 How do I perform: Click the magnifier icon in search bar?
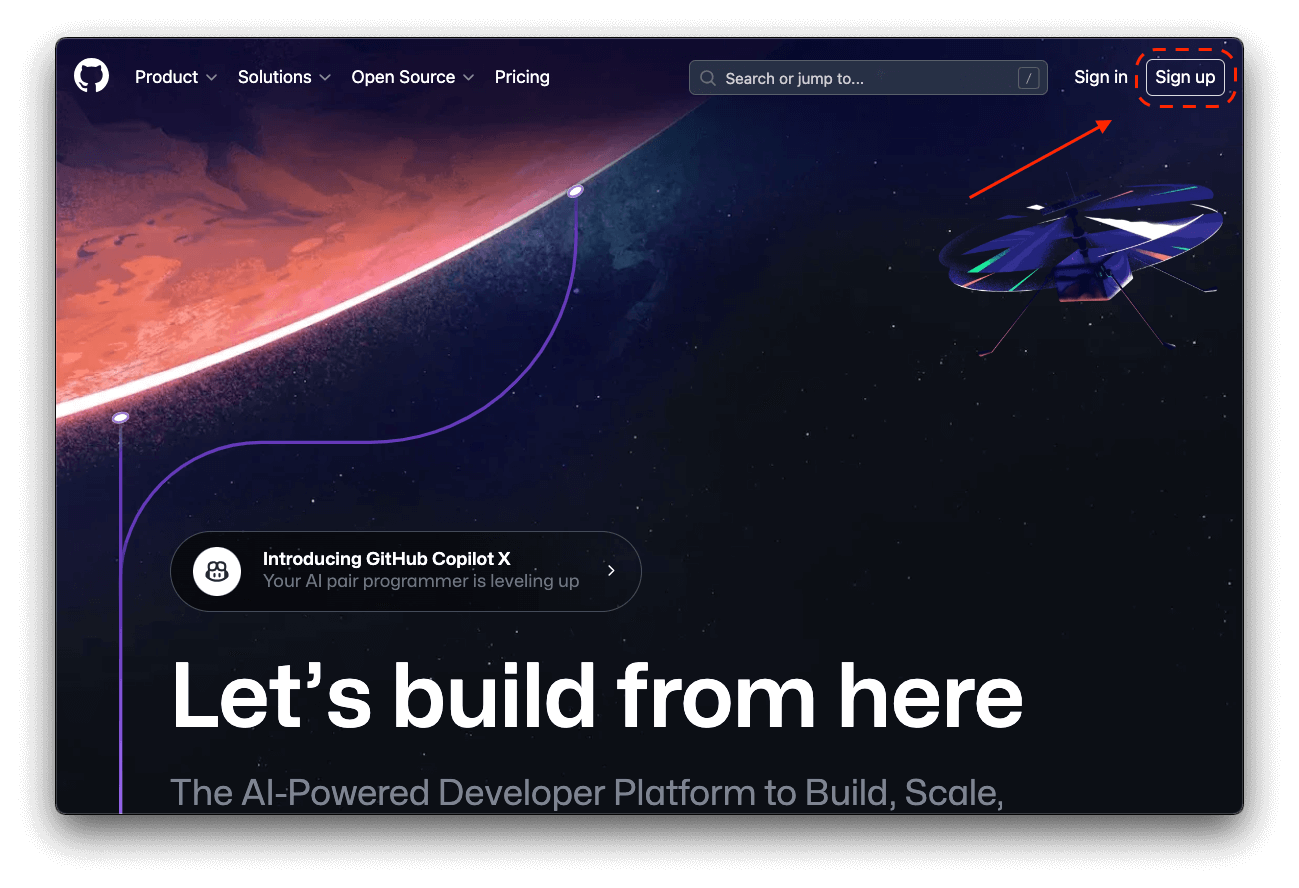click(708, 78)
